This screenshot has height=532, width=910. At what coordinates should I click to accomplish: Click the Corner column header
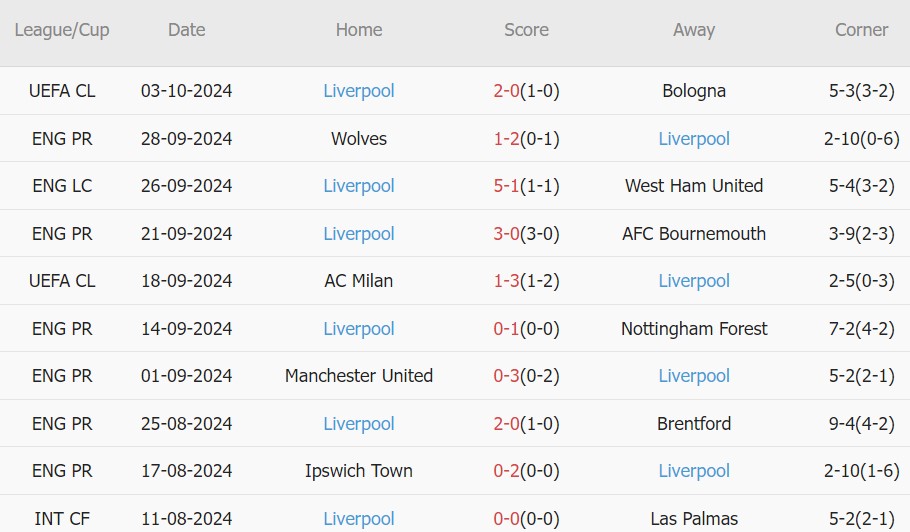pos(861,30)
